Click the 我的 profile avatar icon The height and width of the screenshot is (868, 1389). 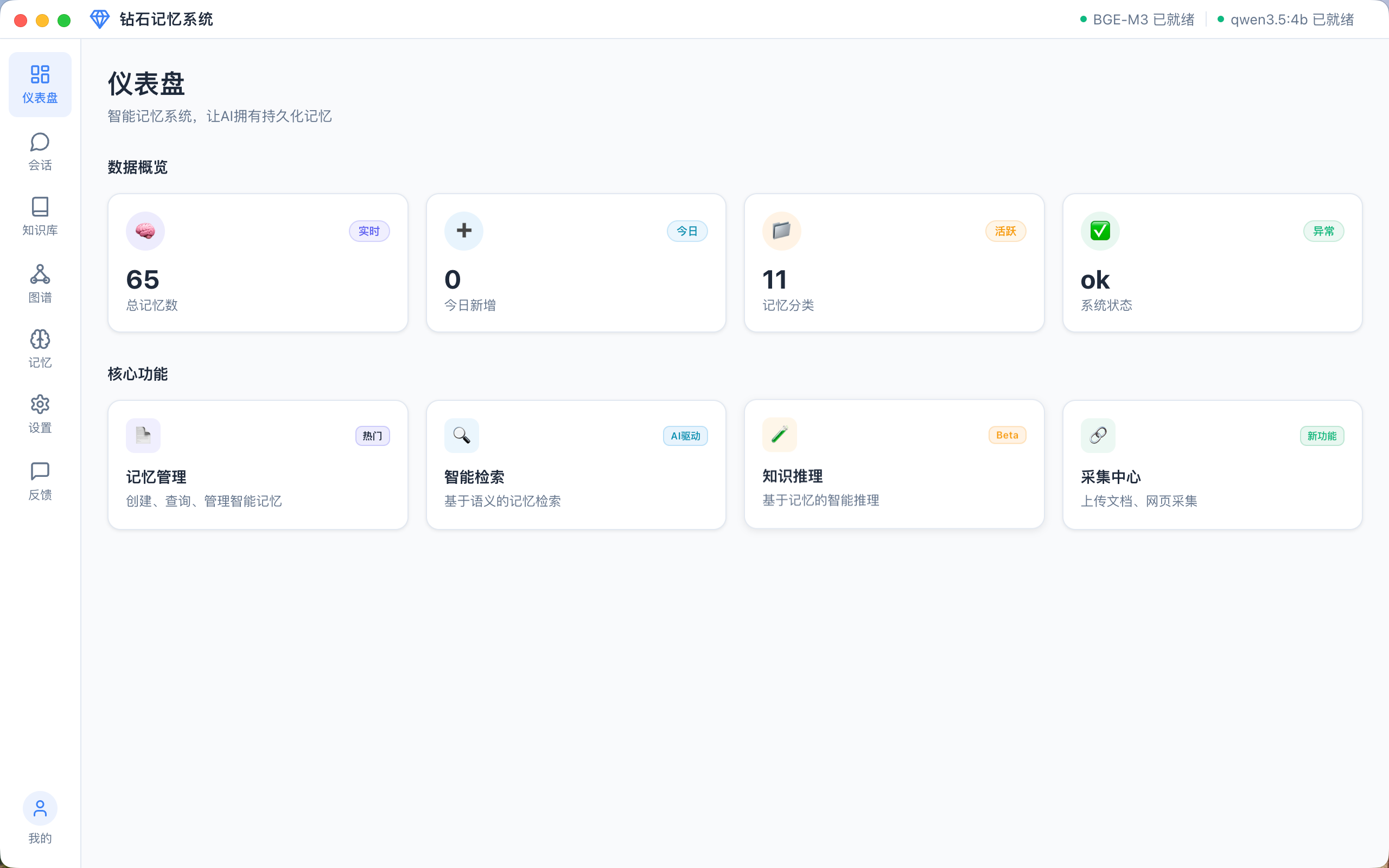tap(40, 808)
